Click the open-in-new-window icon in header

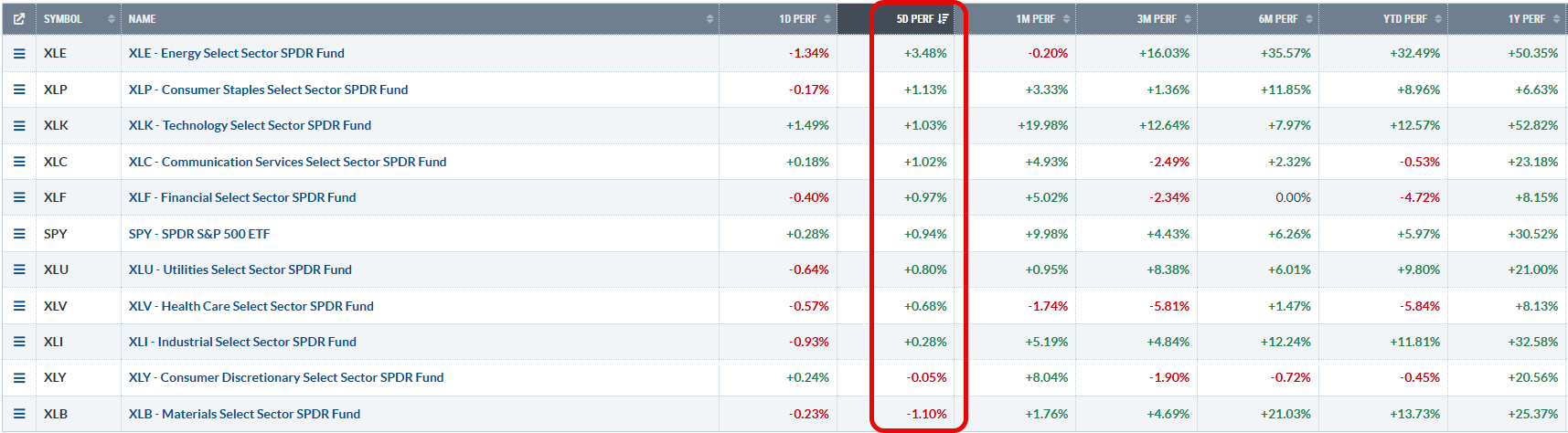18,18
